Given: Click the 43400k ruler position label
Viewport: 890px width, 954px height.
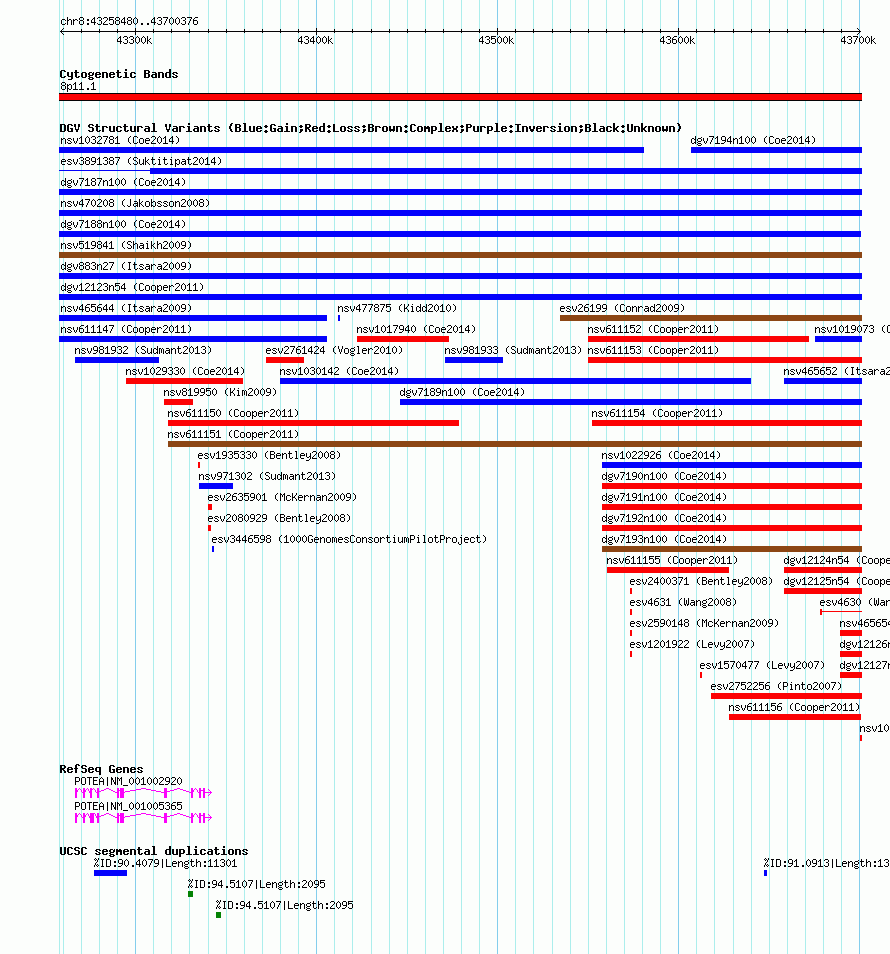Looking at the screenshot, I should pos(315,40).
